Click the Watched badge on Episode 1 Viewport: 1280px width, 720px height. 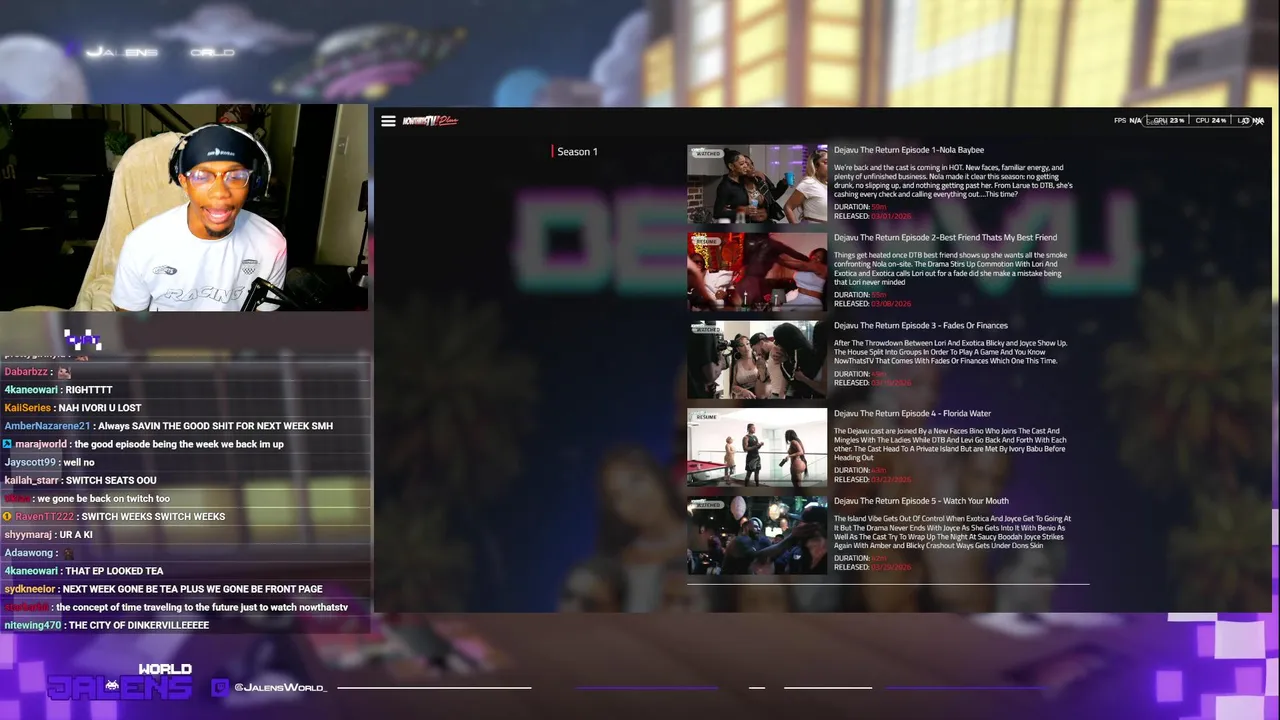[x=707, y=154]
